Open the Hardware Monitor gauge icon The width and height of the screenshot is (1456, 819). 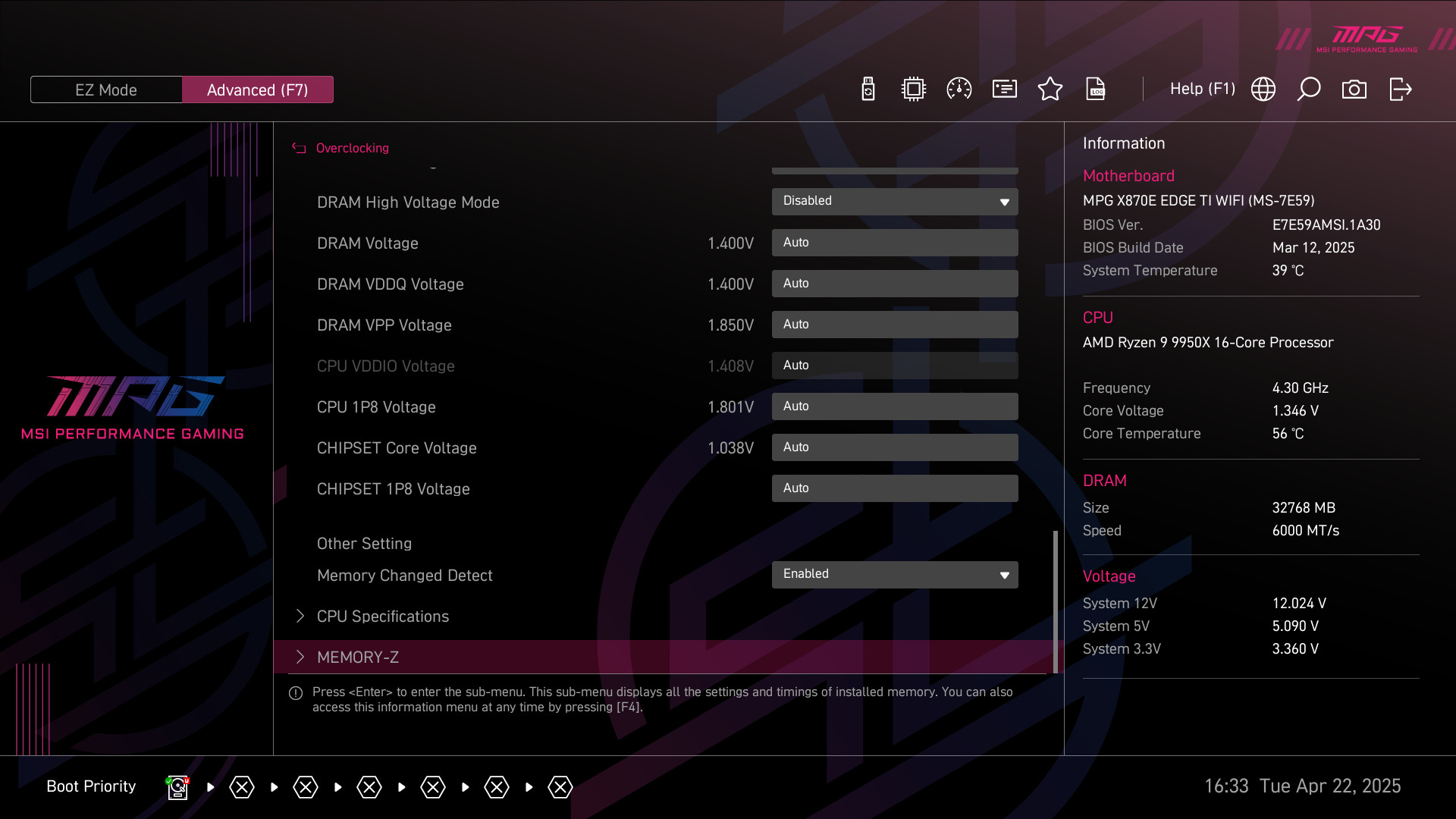click(x=959, y=89)
